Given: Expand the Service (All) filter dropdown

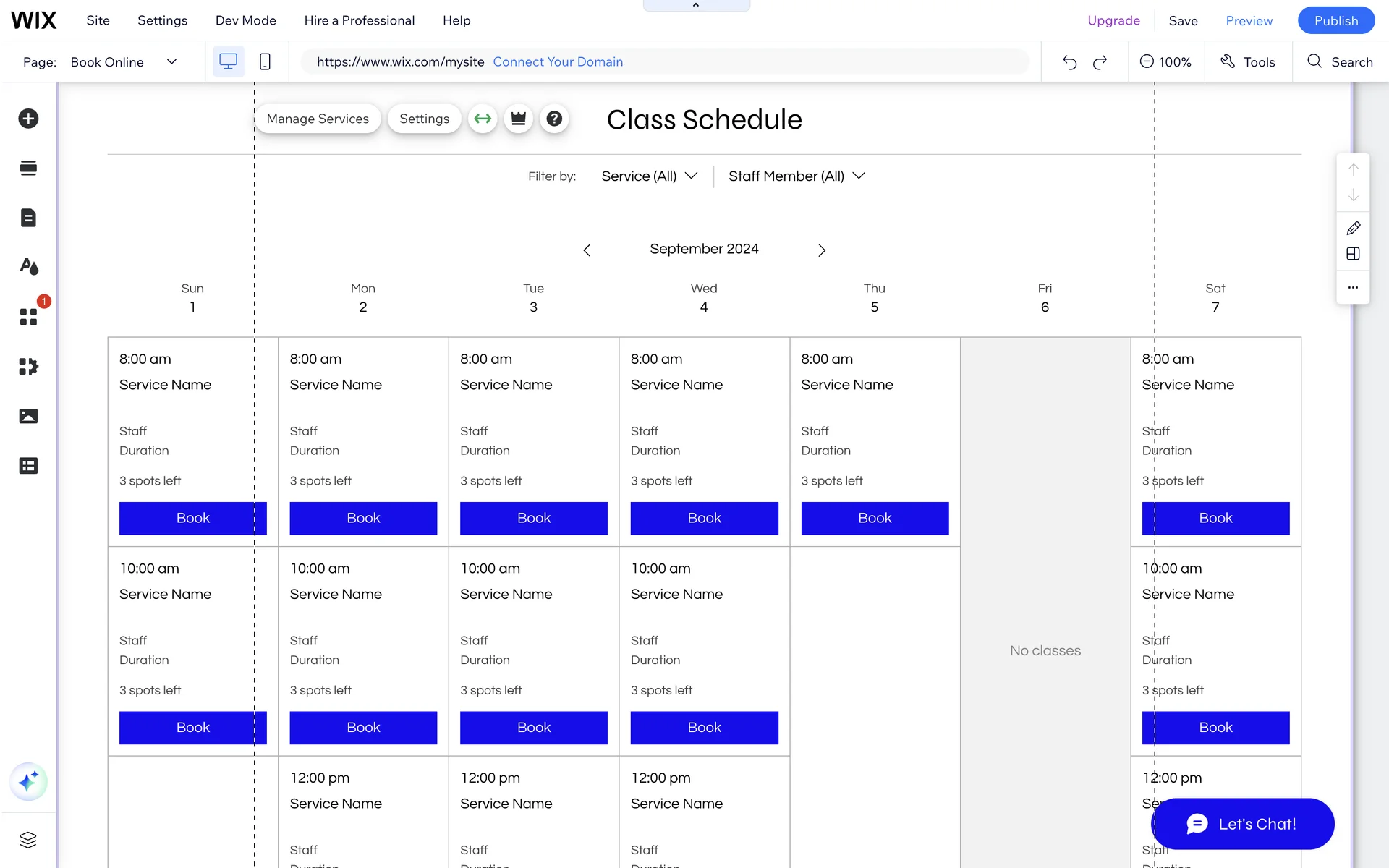Looking at the screenshot, I should [x=649, y=176].
